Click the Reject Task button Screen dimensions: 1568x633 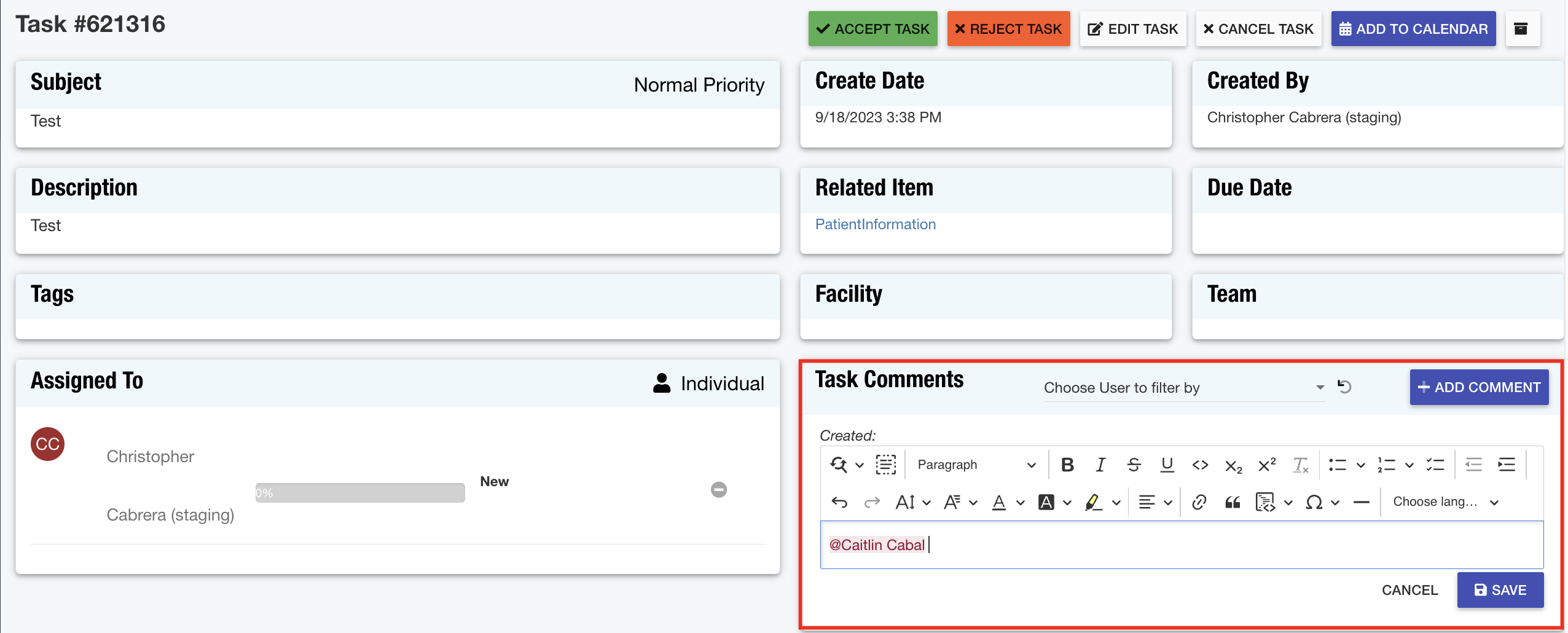(x=1008, y=29)
